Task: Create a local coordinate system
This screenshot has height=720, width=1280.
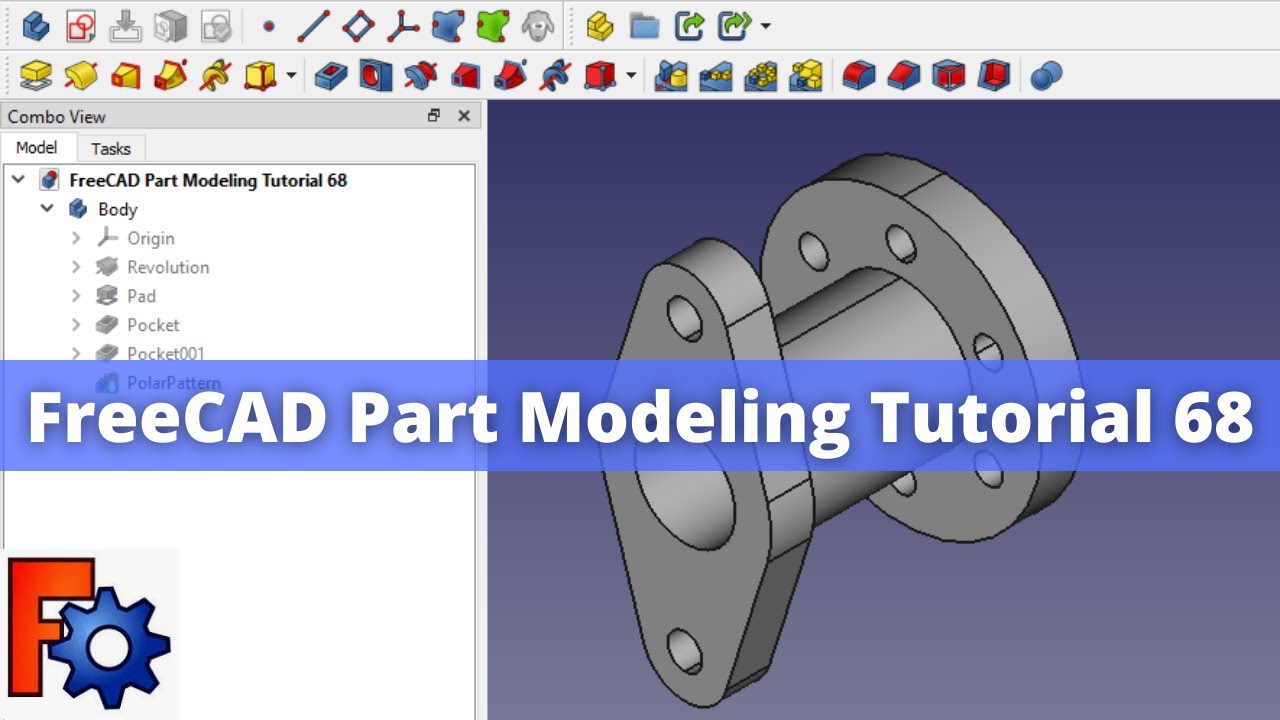Action: tap(403, 25)
